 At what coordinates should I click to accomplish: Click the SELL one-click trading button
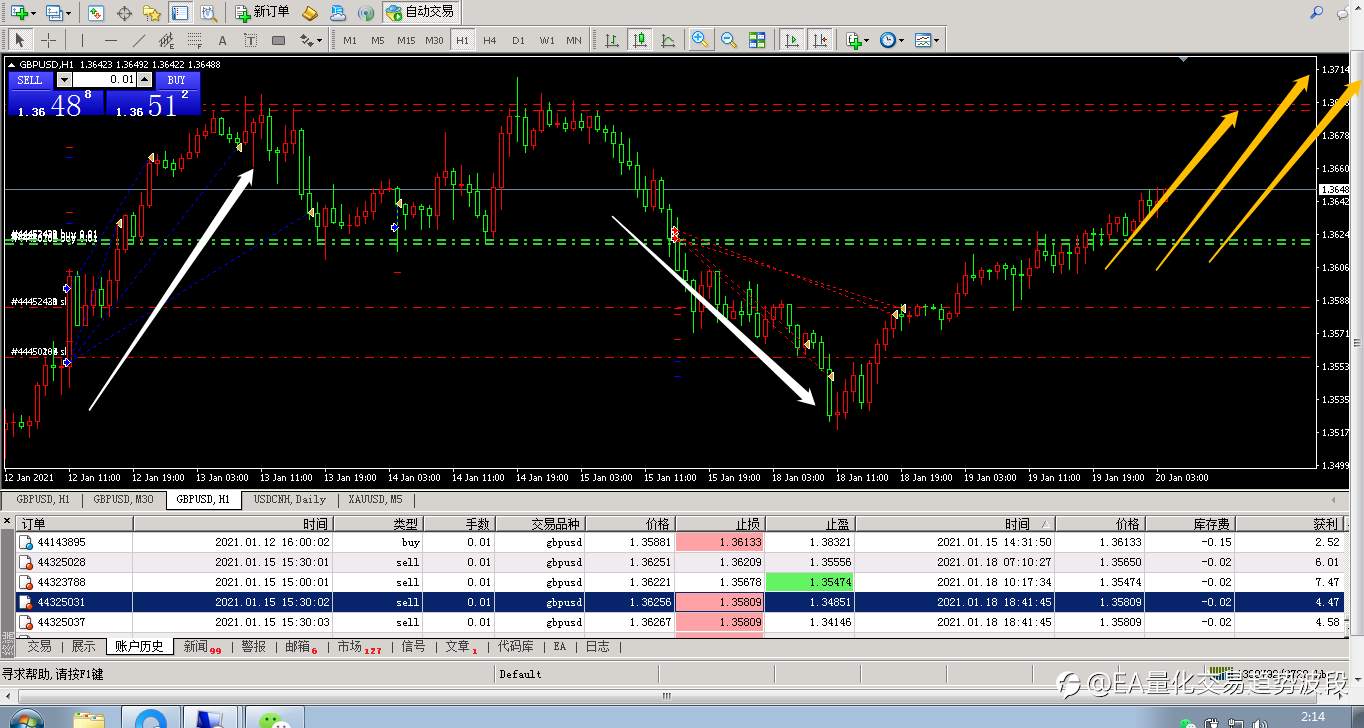point(30,80)
